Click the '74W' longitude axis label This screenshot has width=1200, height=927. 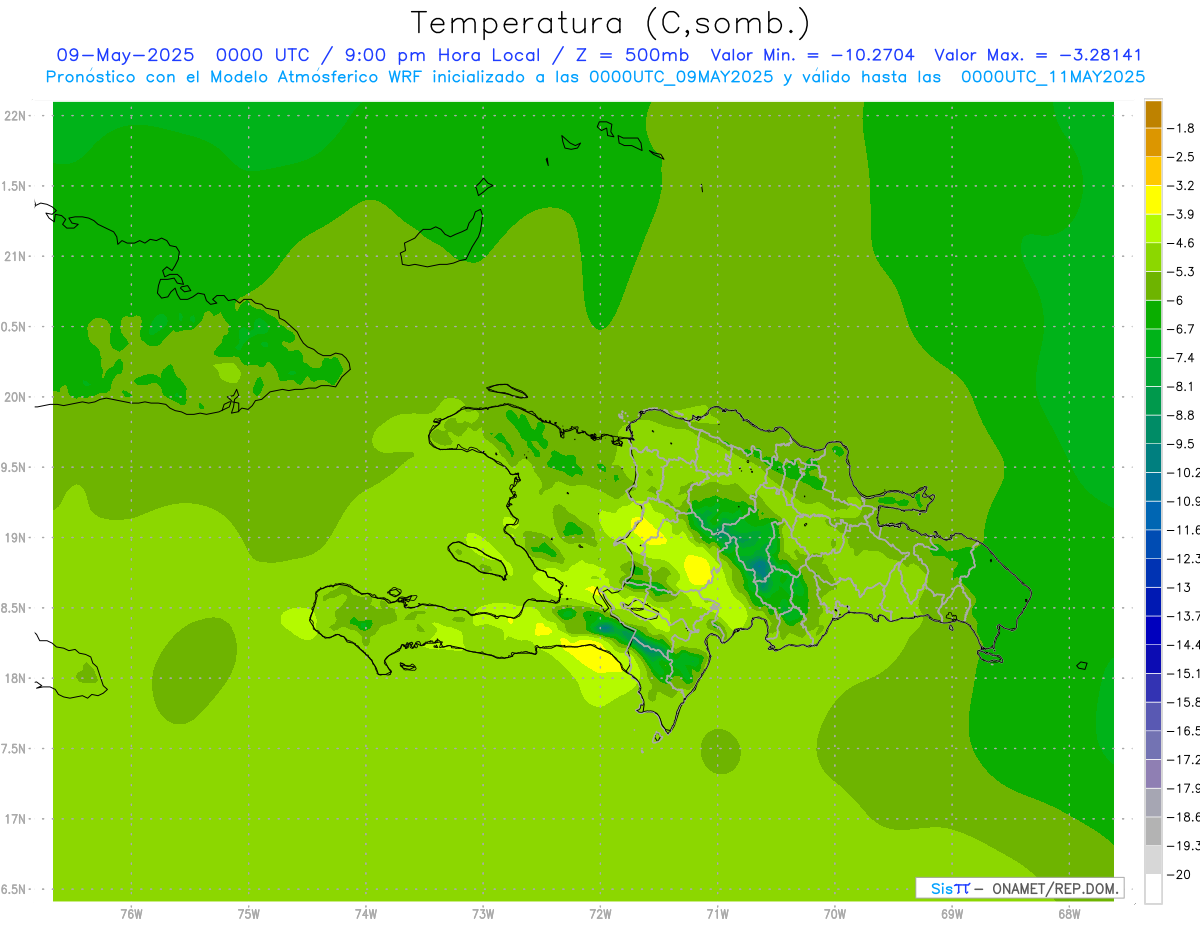coord(365,914)
